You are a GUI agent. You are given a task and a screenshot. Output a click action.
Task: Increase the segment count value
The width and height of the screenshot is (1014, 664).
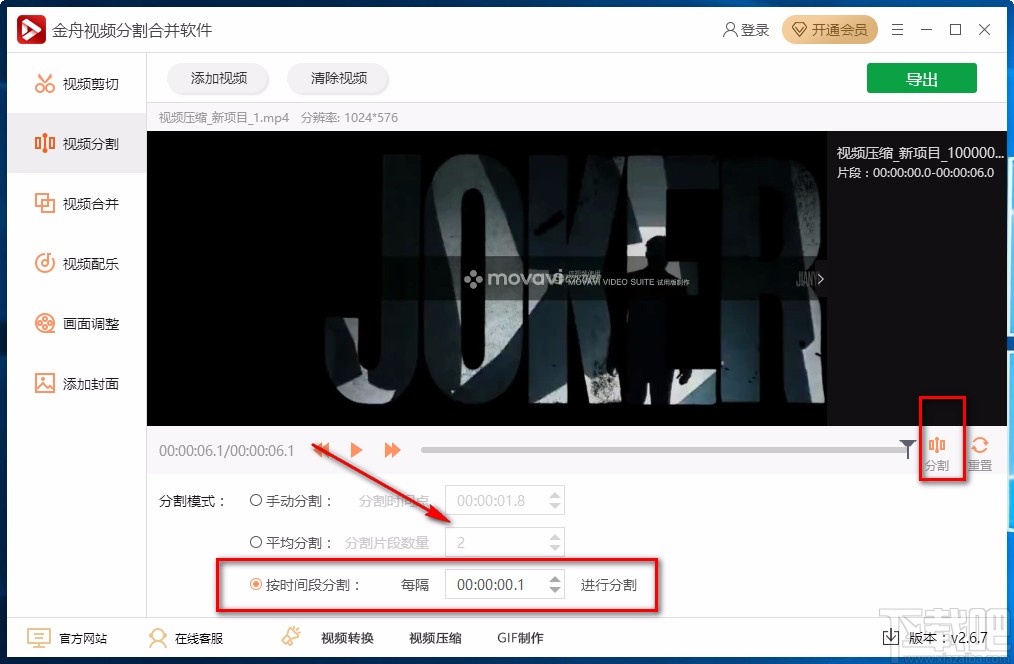555,536
